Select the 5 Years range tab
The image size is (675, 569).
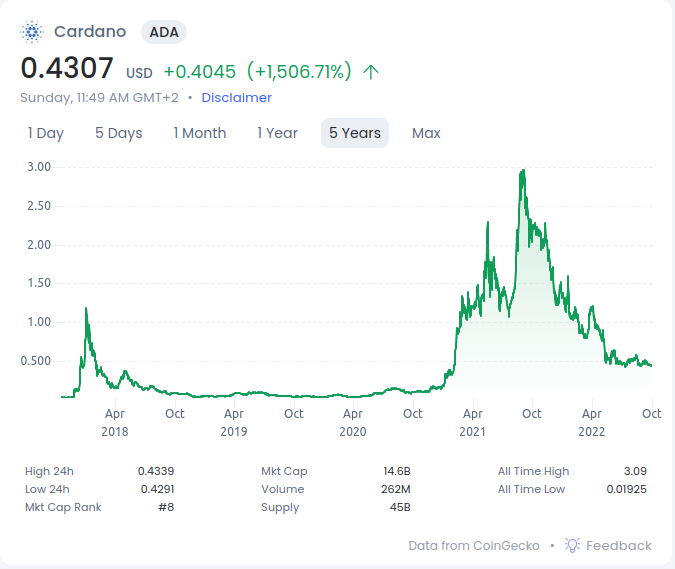355,133
